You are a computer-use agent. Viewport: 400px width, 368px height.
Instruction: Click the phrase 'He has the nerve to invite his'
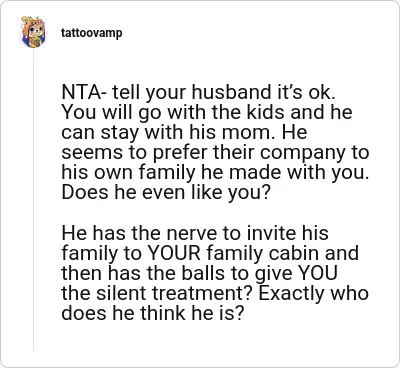195,233
